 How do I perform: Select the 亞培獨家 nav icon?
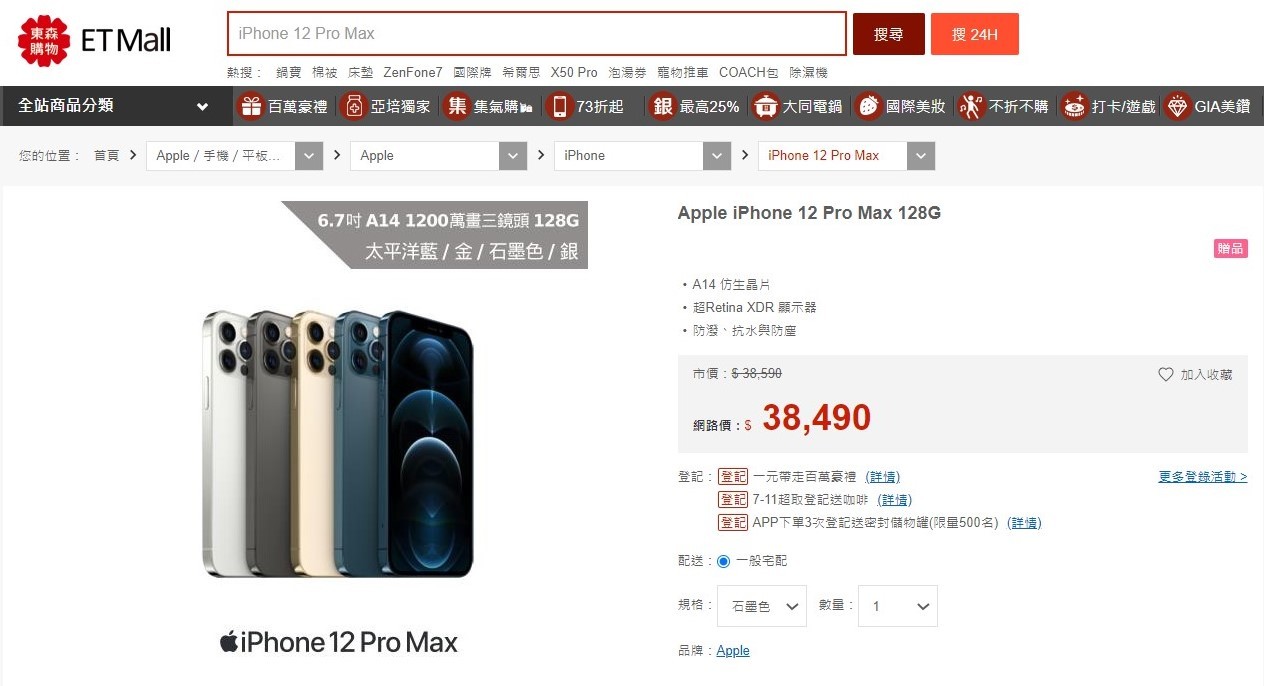353,106
